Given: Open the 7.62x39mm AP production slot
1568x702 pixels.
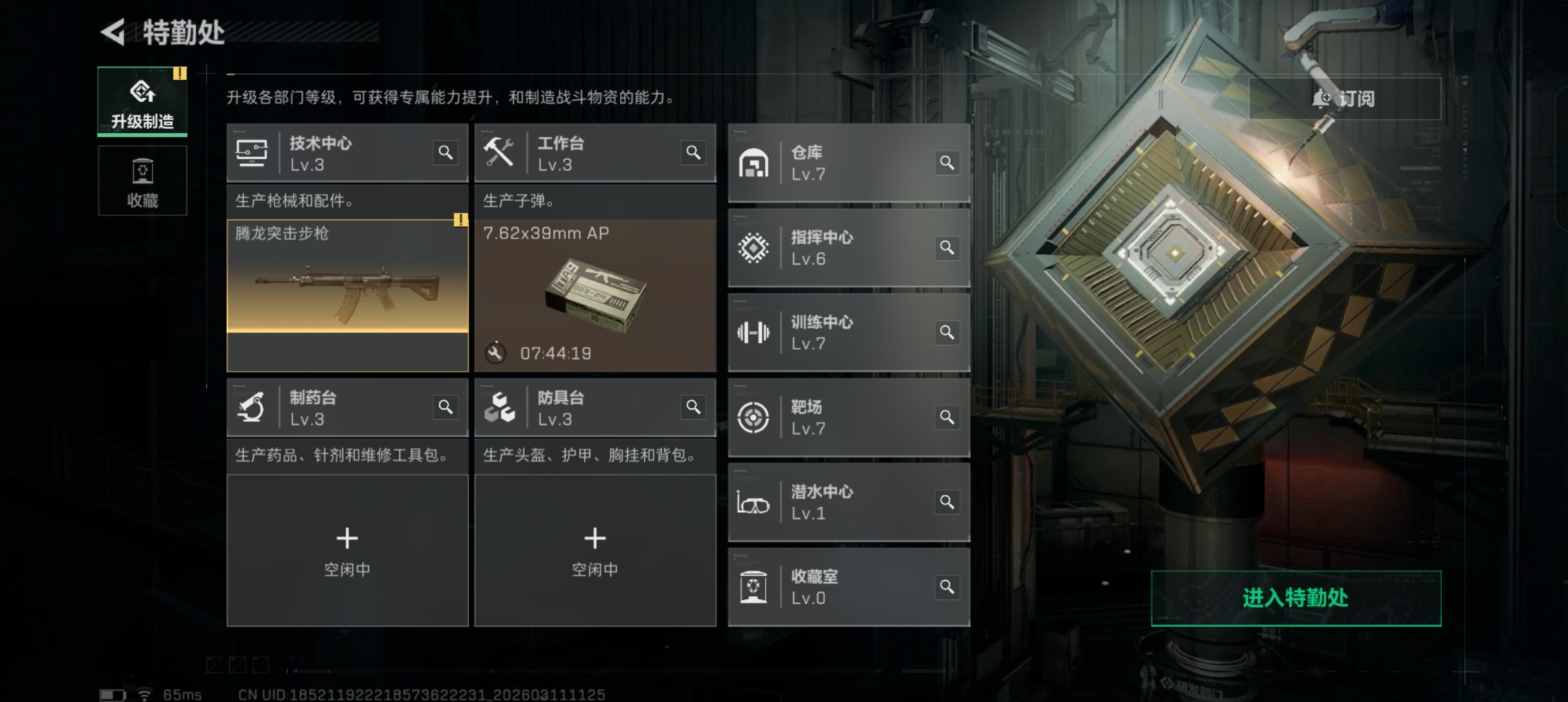Looking at the screenshot, I should [x=595, y=296].
